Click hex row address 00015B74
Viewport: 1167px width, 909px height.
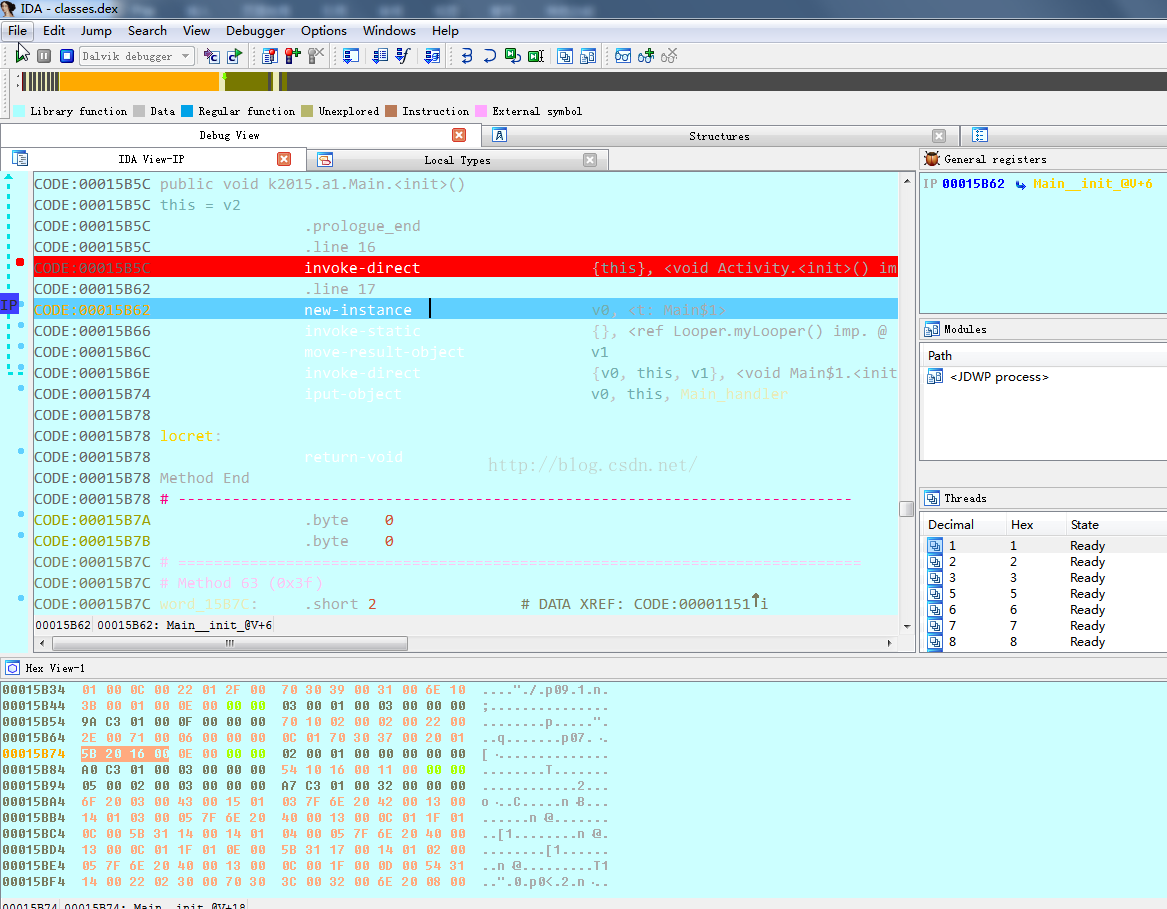33,753
